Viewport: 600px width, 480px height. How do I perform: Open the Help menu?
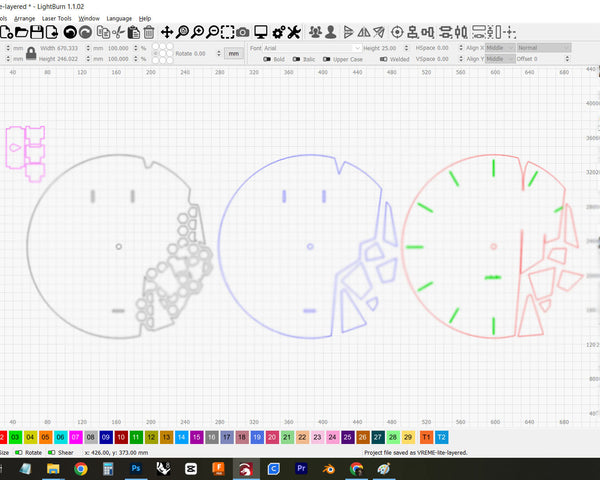145,18
